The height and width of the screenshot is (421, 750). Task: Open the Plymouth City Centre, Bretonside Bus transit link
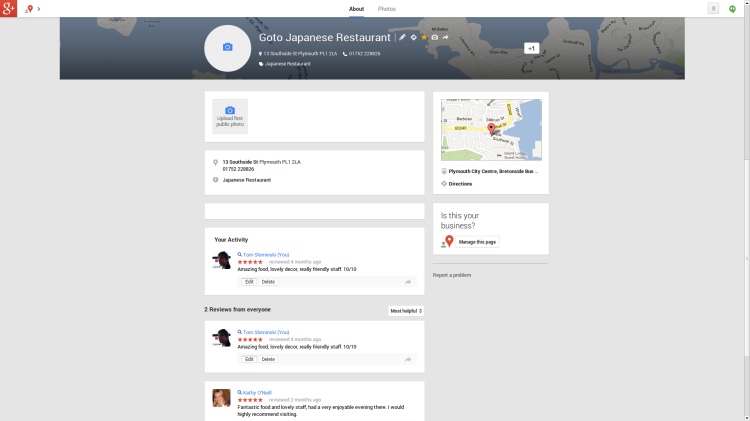pos(493,171)
